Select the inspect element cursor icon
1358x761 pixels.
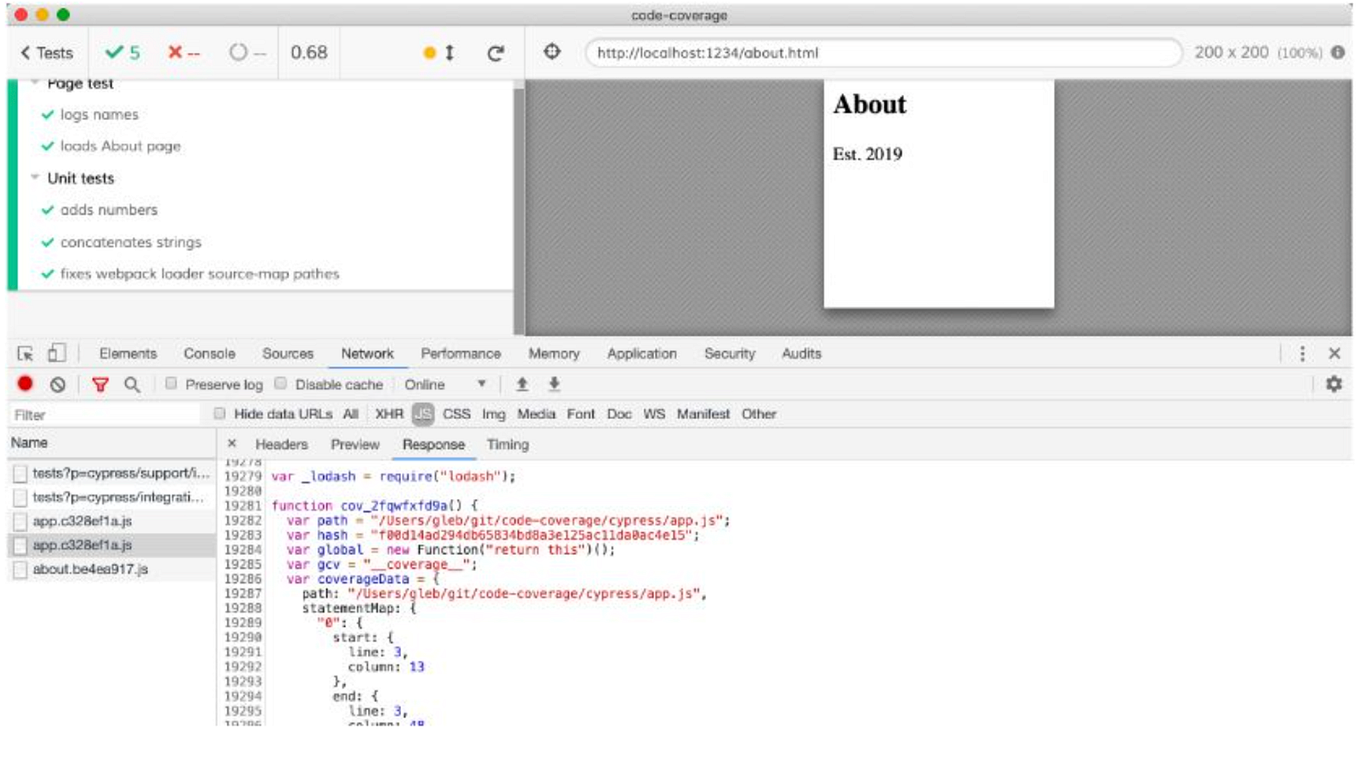tap(26, 353)
